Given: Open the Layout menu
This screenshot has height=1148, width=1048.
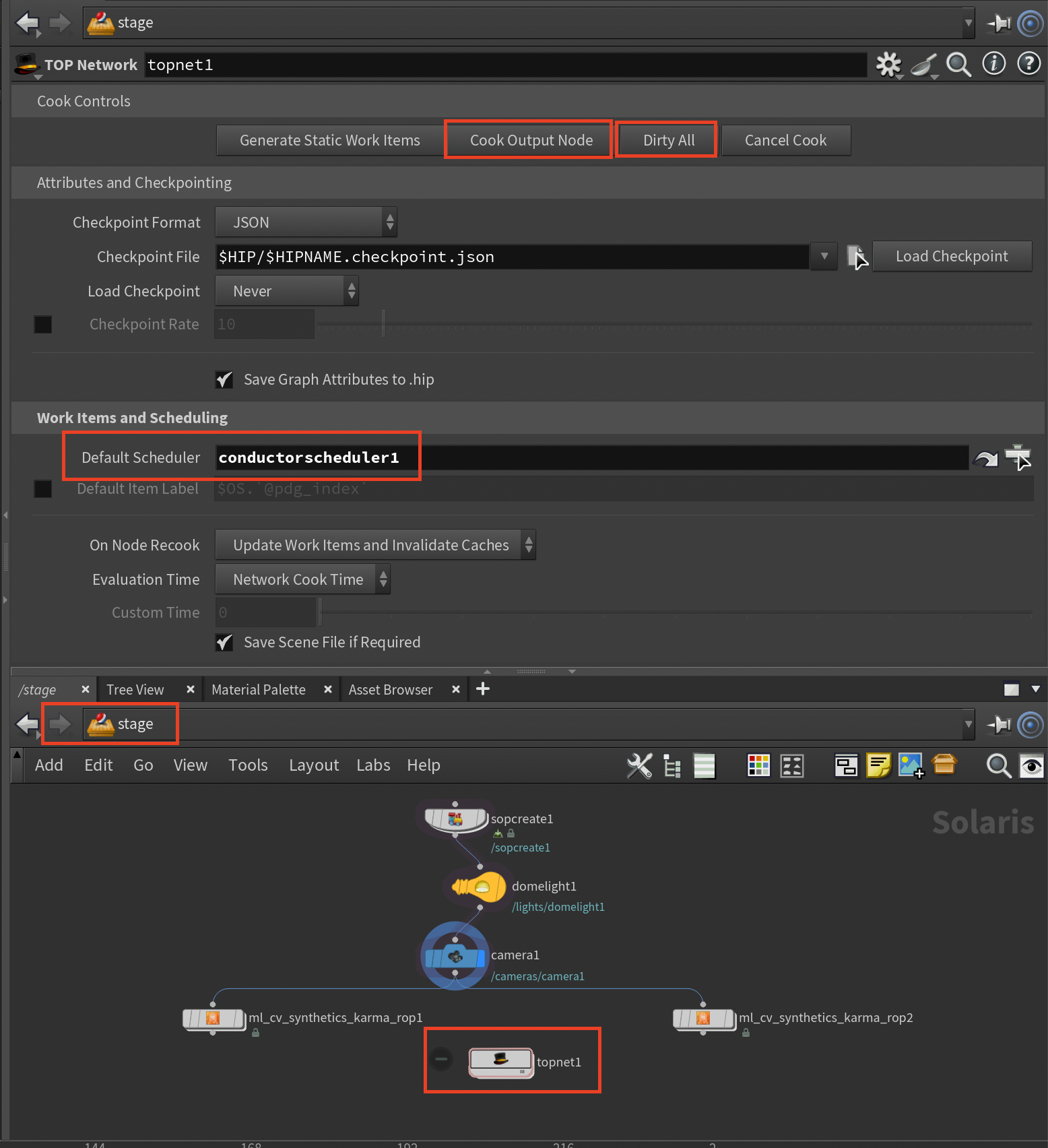Looking at the screenshot, I should 313,765.
